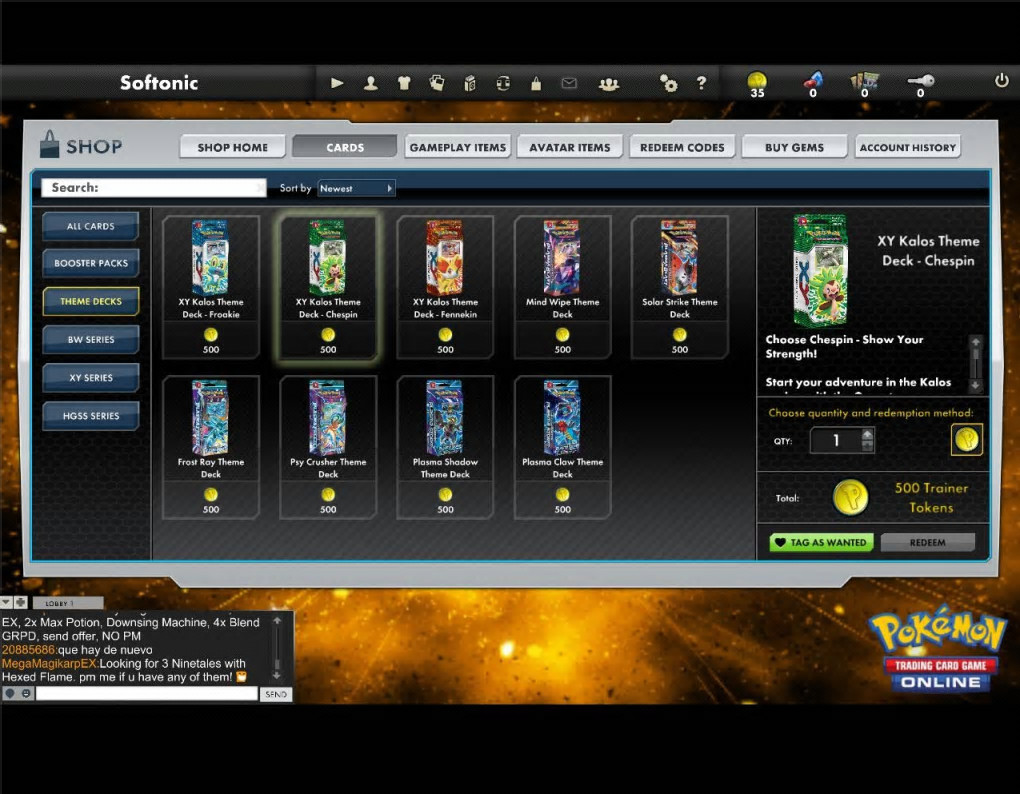The width and height of the screenshot is (1020, 794).
Task: Switch to Gameplay Items tab
Action: click(457, 147)
